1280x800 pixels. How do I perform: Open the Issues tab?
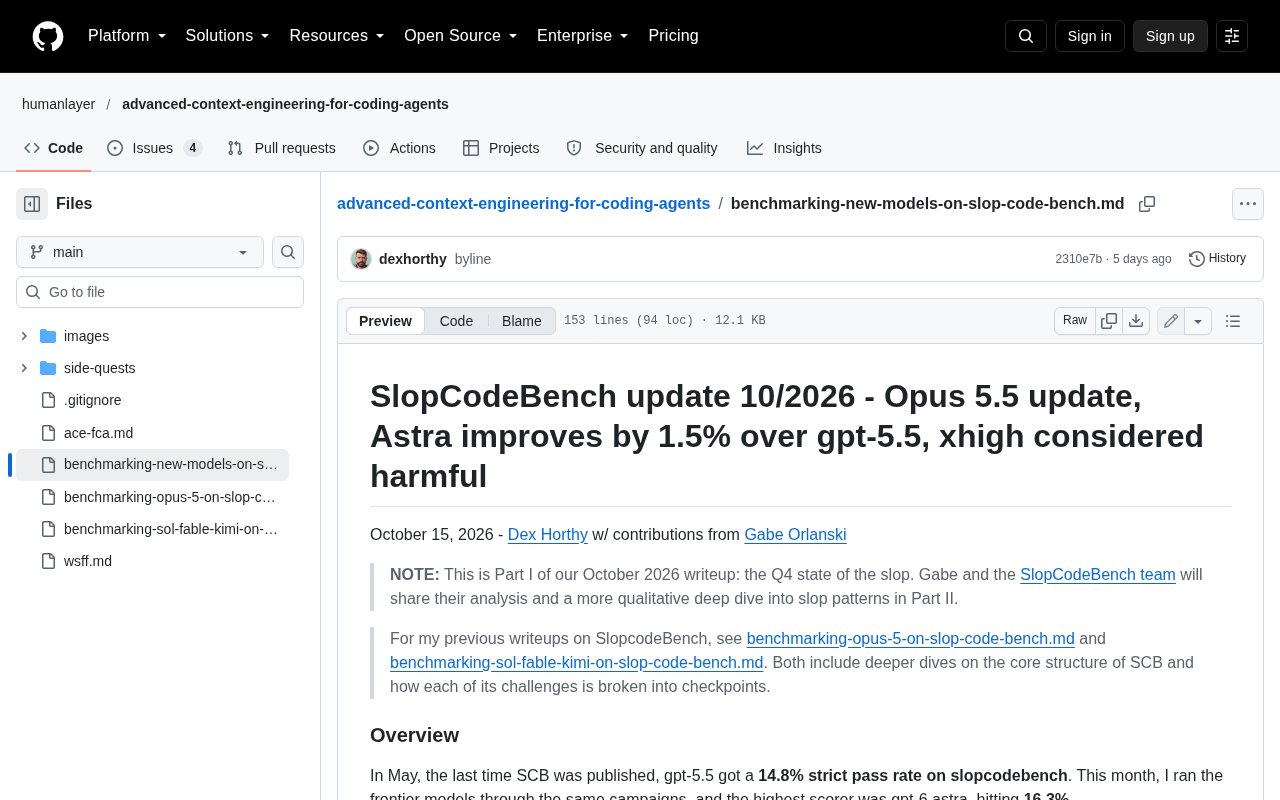(155, 148)
